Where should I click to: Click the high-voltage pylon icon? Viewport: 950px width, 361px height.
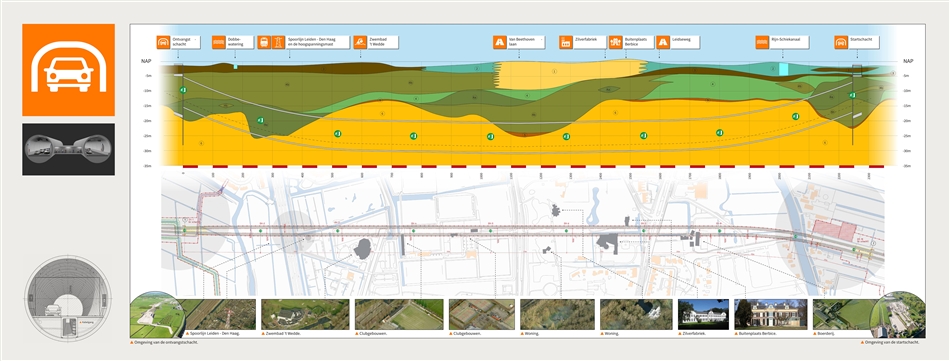point(279,42)
